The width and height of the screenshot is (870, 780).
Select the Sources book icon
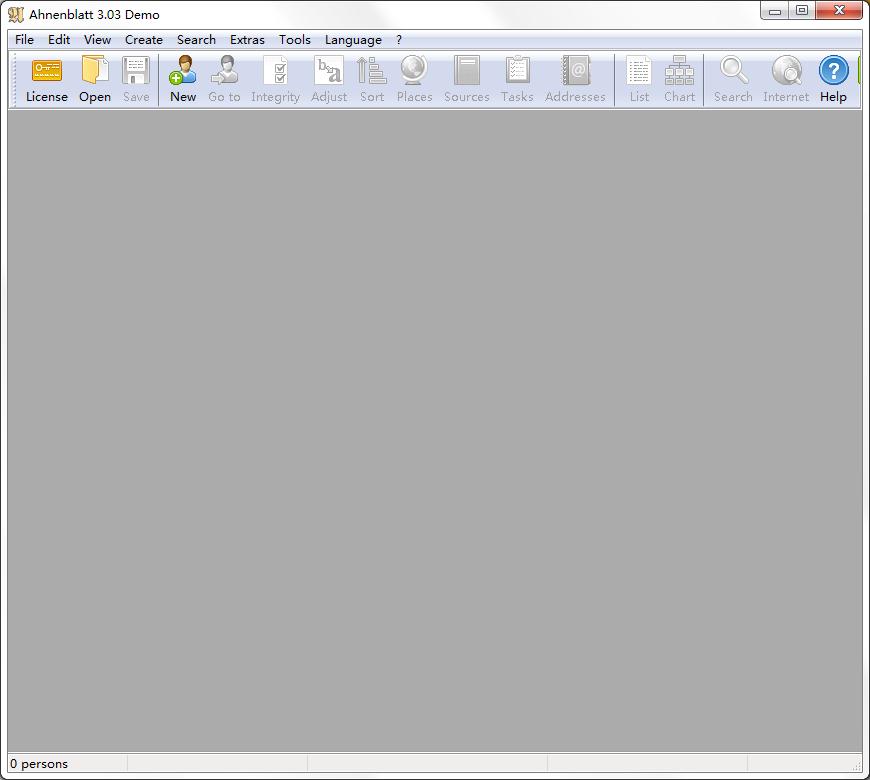(466, 72)
